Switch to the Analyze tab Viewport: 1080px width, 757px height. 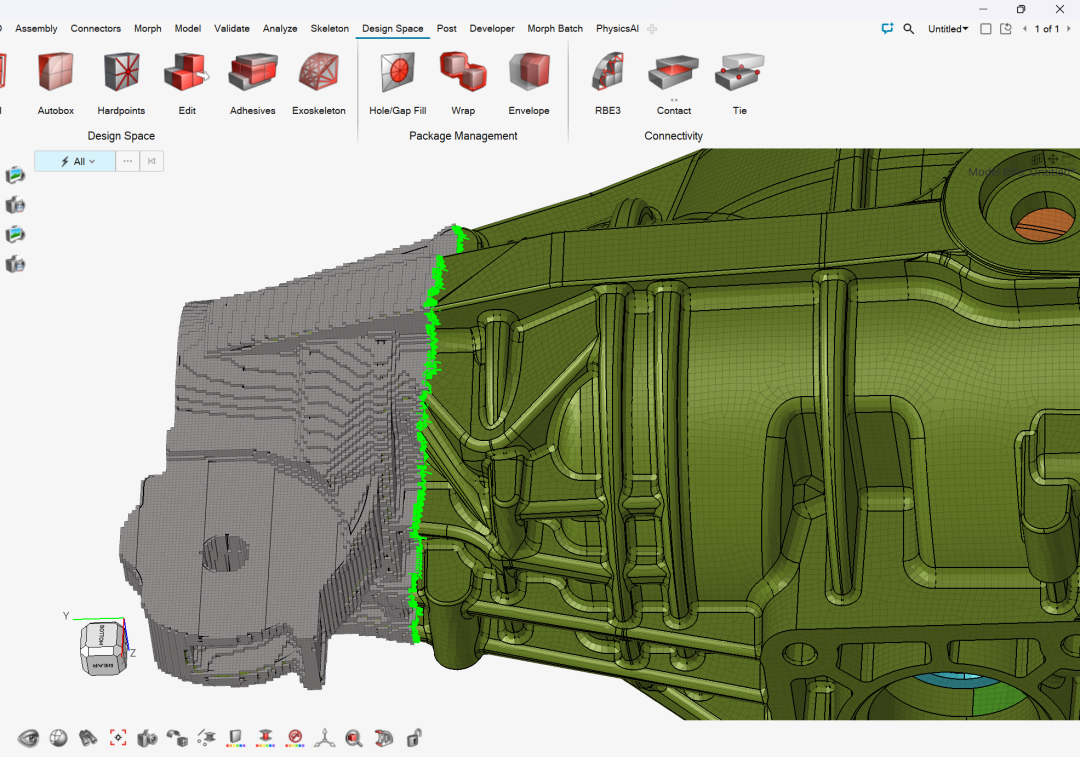click(x=280, y=28)
